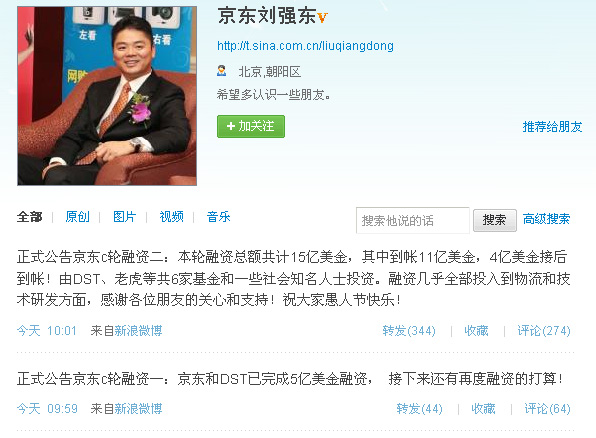Viewport: 596px width, 438px height.
Task: Select the 全部 tab
Action: (29, 217)
